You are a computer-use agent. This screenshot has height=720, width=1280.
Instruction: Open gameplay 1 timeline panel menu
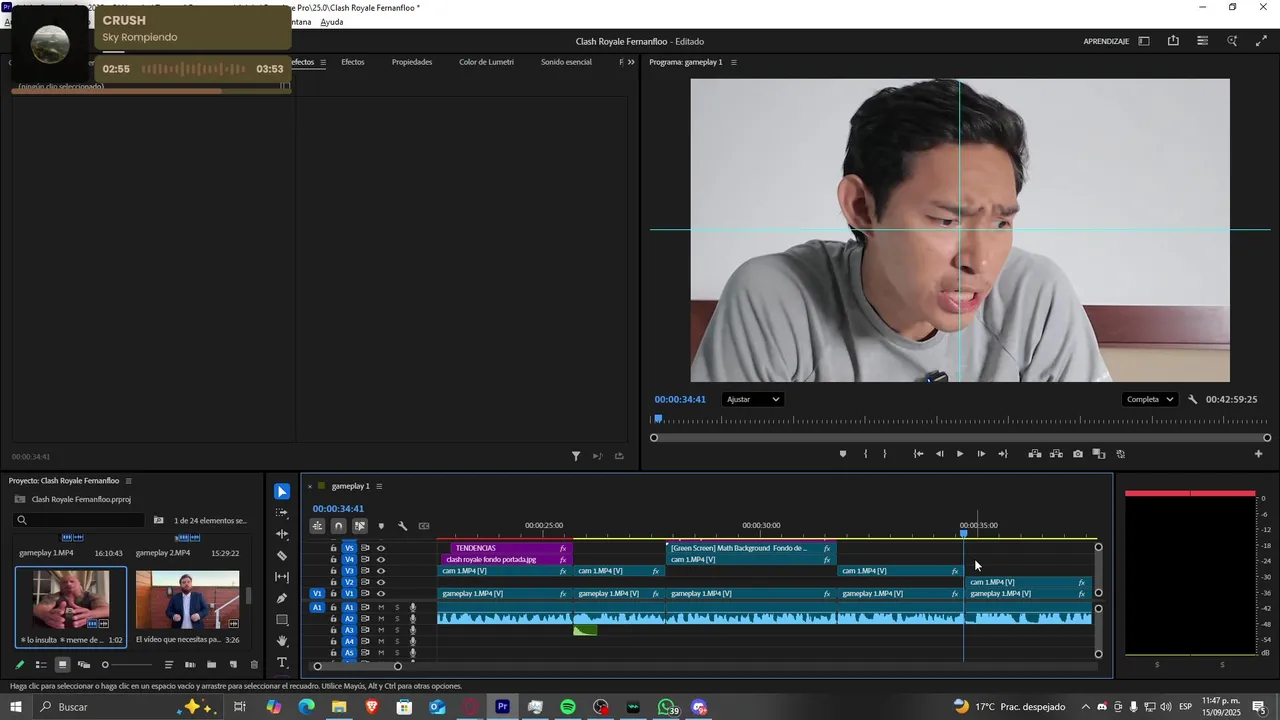pos(379,486)
